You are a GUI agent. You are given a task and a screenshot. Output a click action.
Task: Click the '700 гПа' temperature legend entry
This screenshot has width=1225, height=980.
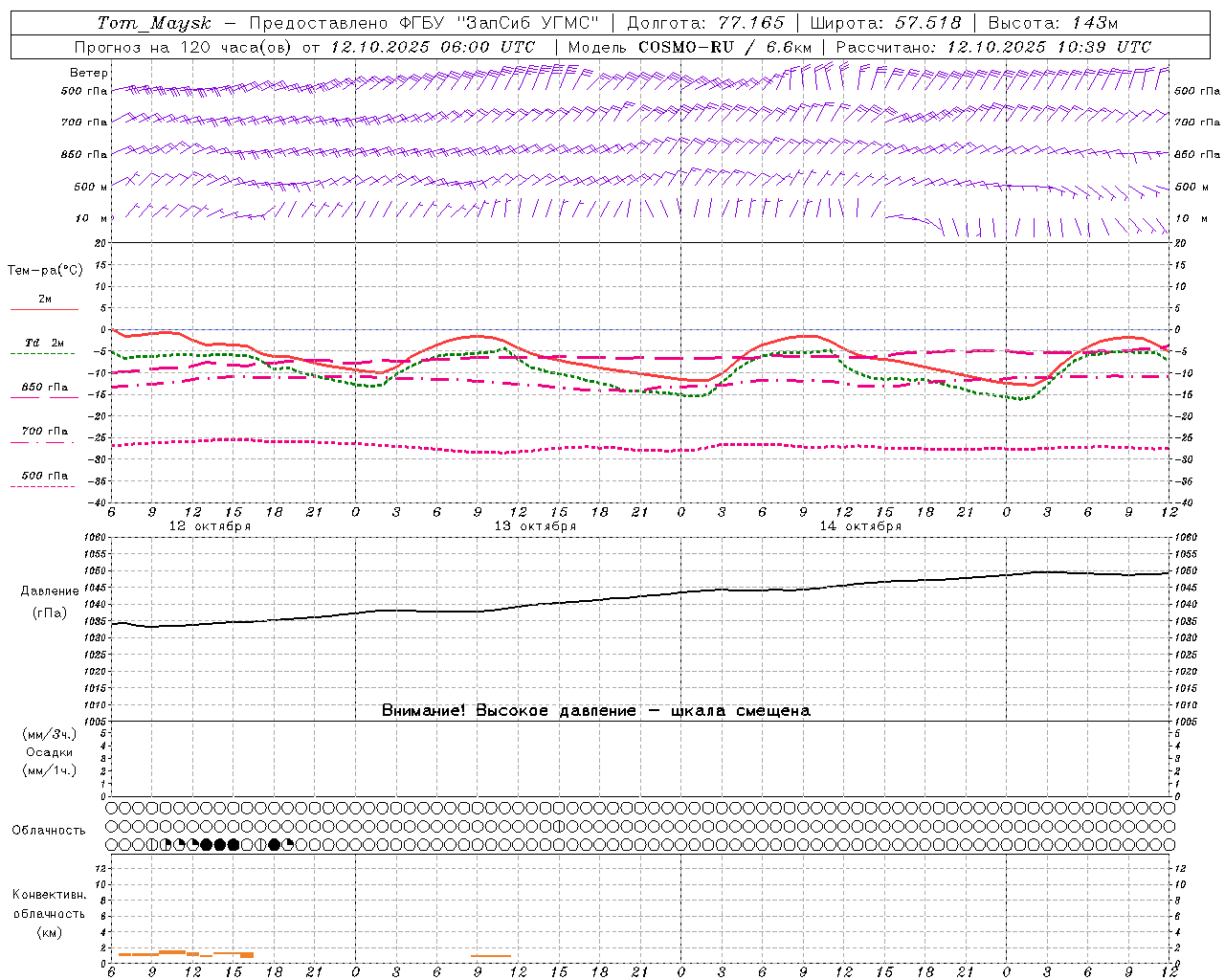pos(45,432)
